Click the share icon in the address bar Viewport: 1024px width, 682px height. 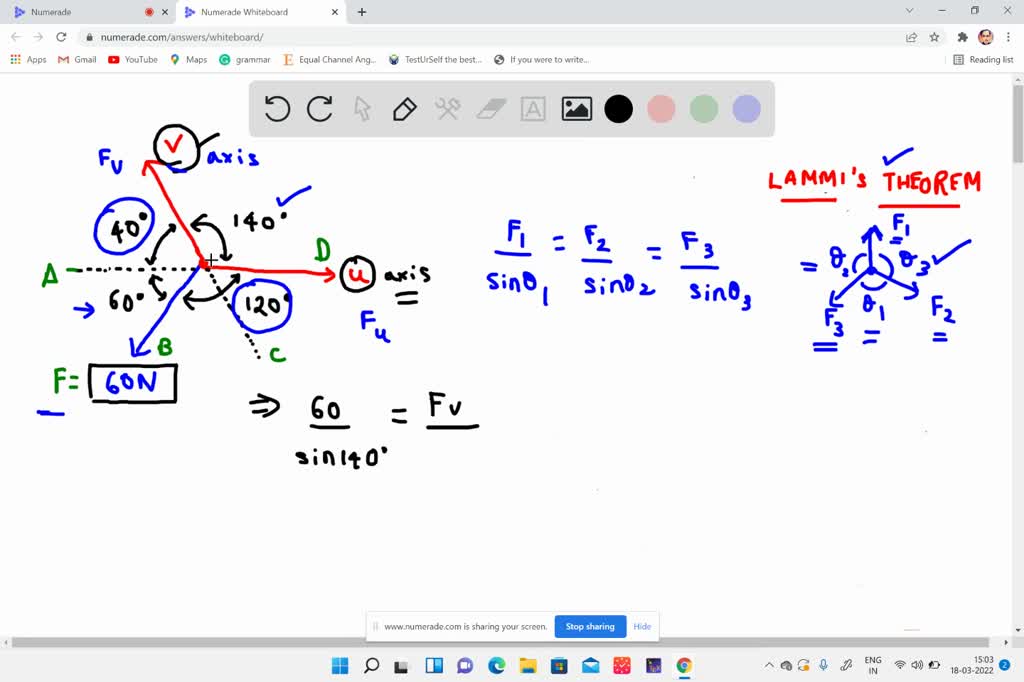click(910, 35)
